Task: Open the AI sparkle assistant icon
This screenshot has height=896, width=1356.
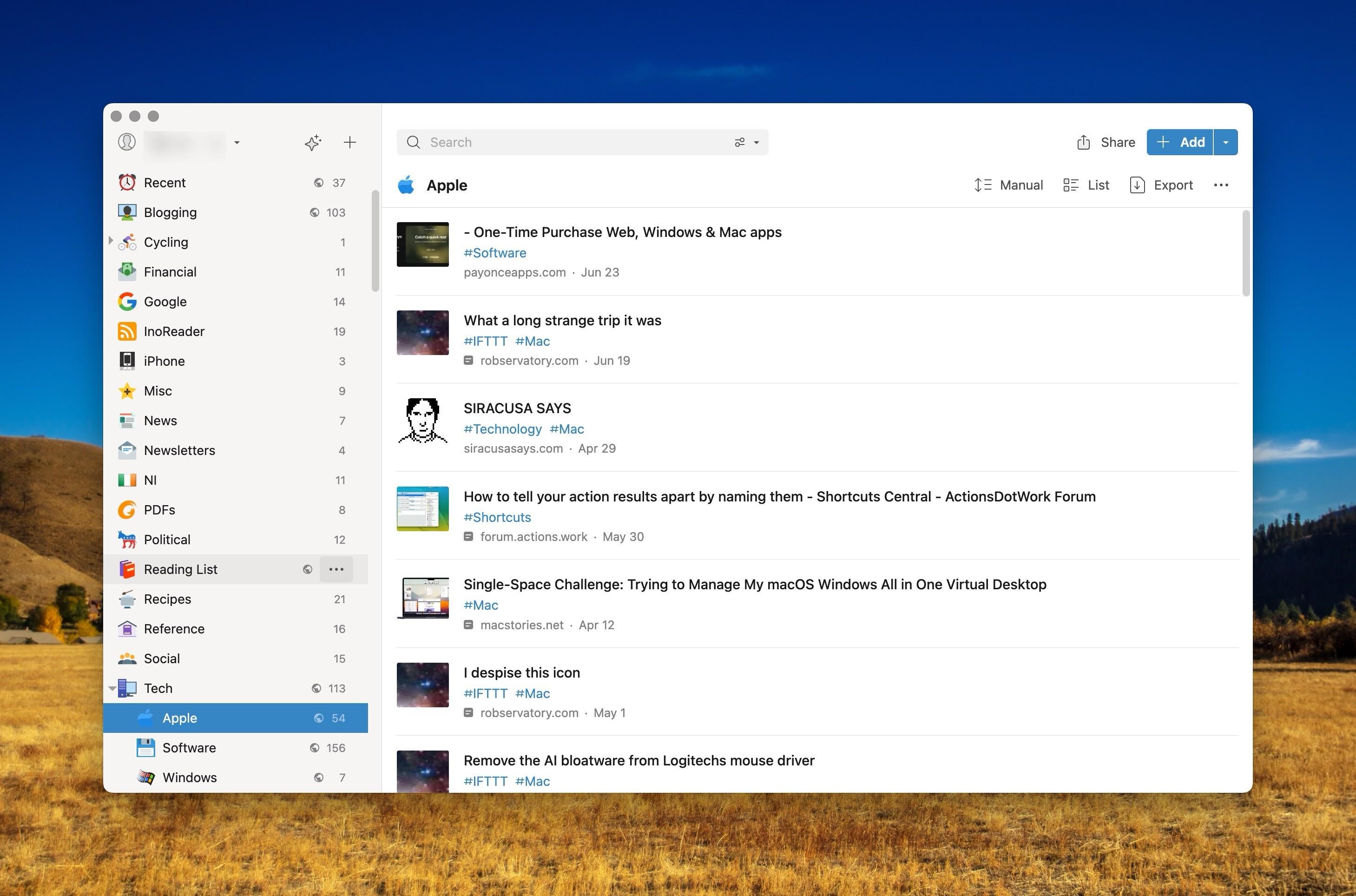Action: [313, 142]
